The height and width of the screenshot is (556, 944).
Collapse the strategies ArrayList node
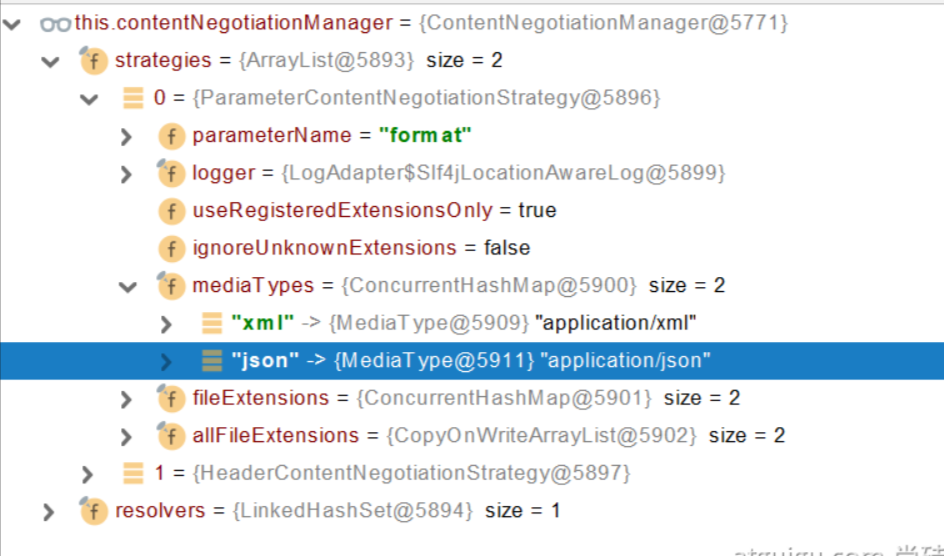pos(50,61)
